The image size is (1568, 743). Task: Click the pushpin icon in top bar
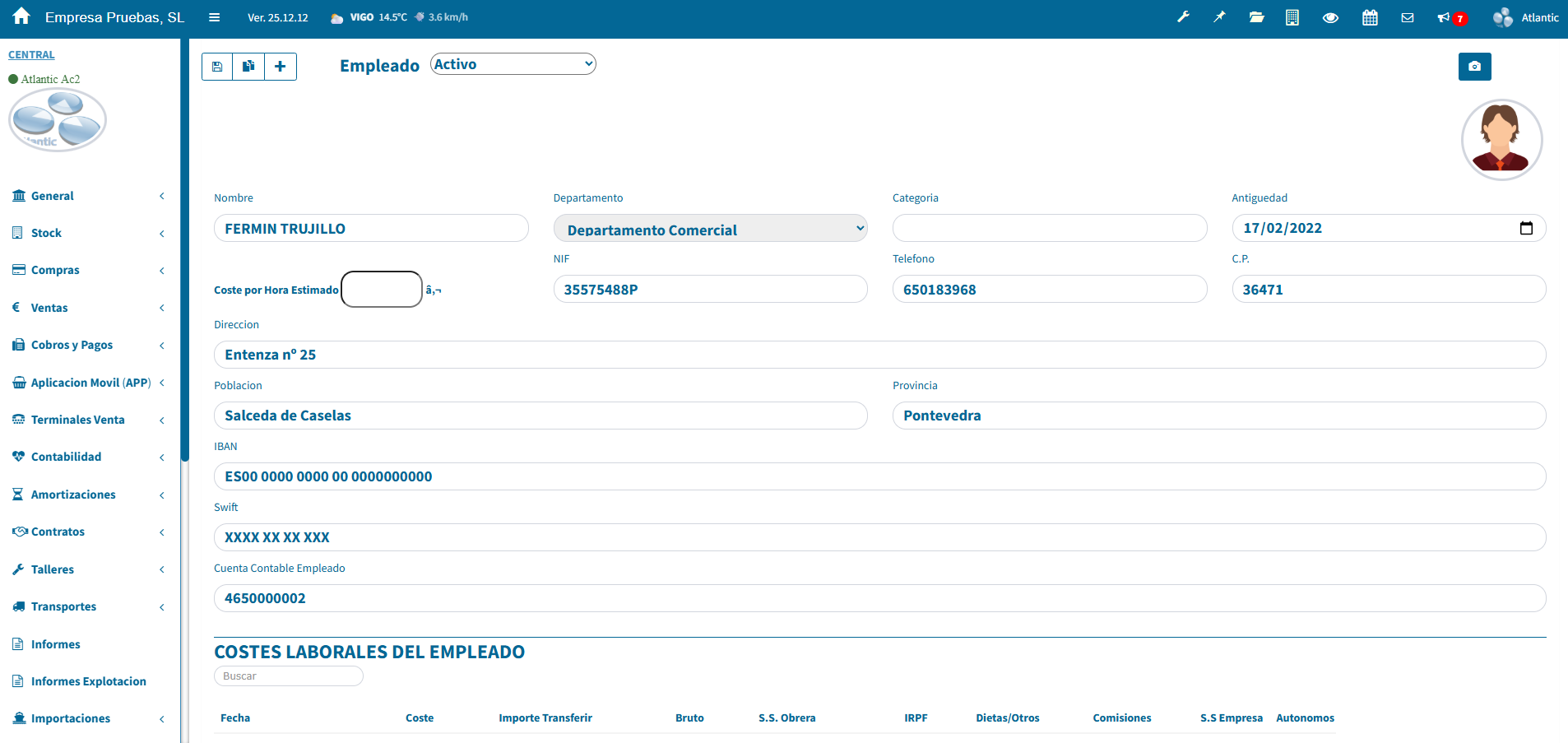1219,17
